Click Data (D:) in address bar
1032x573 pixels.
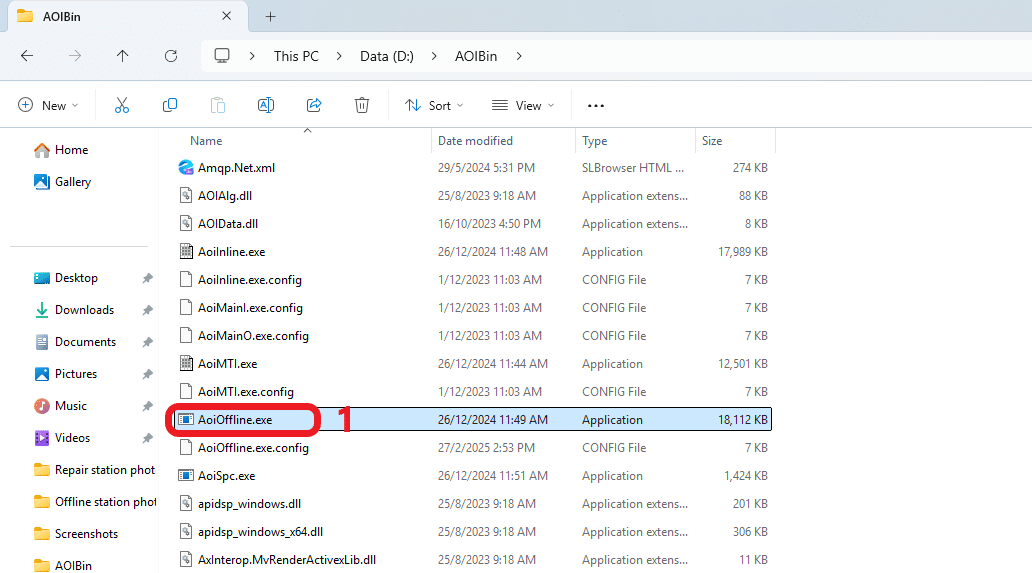tap(387, 56)
